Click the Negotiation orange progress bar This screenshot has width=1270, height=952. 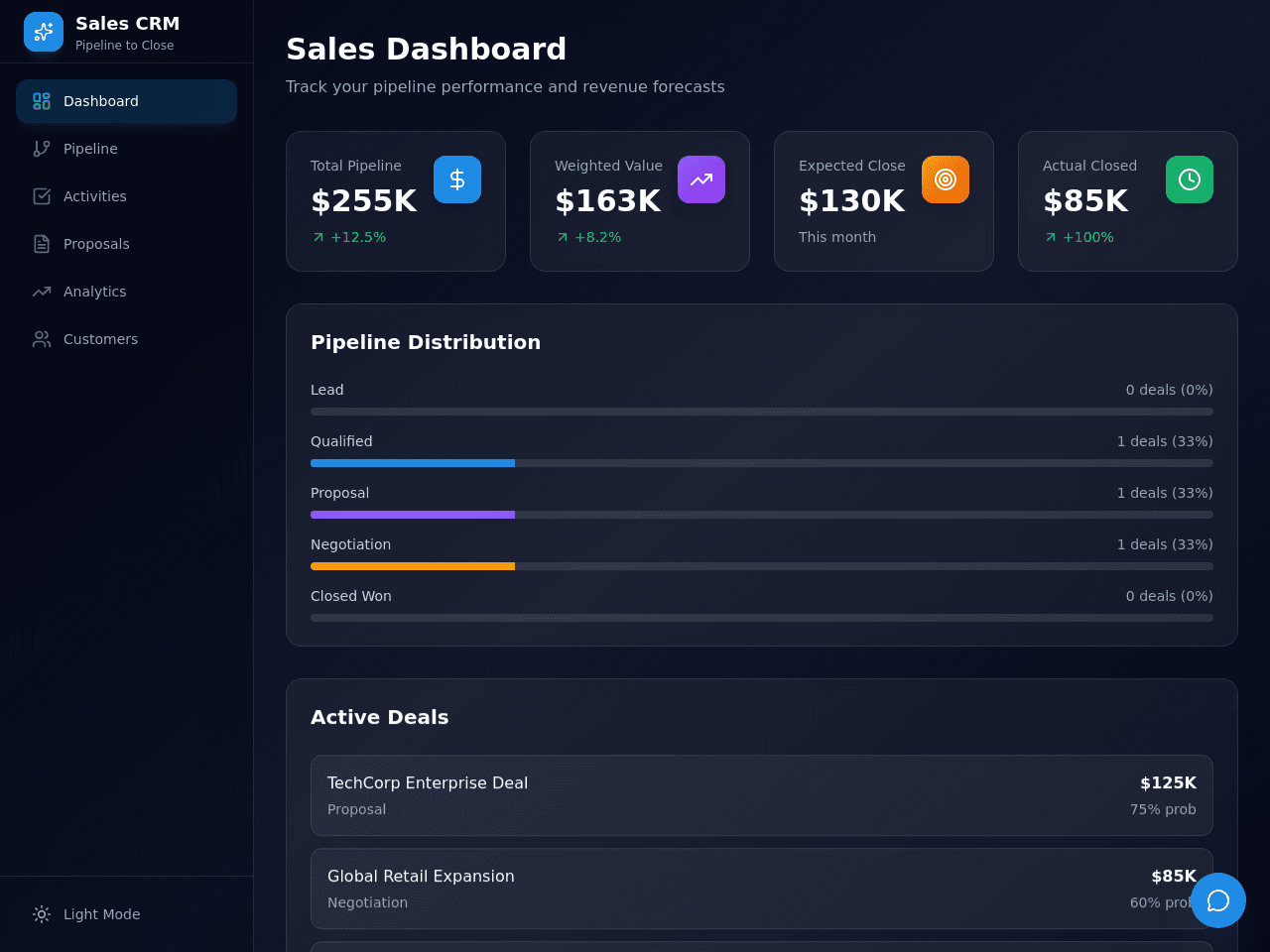pyautogui.click(x=413, y=566)
